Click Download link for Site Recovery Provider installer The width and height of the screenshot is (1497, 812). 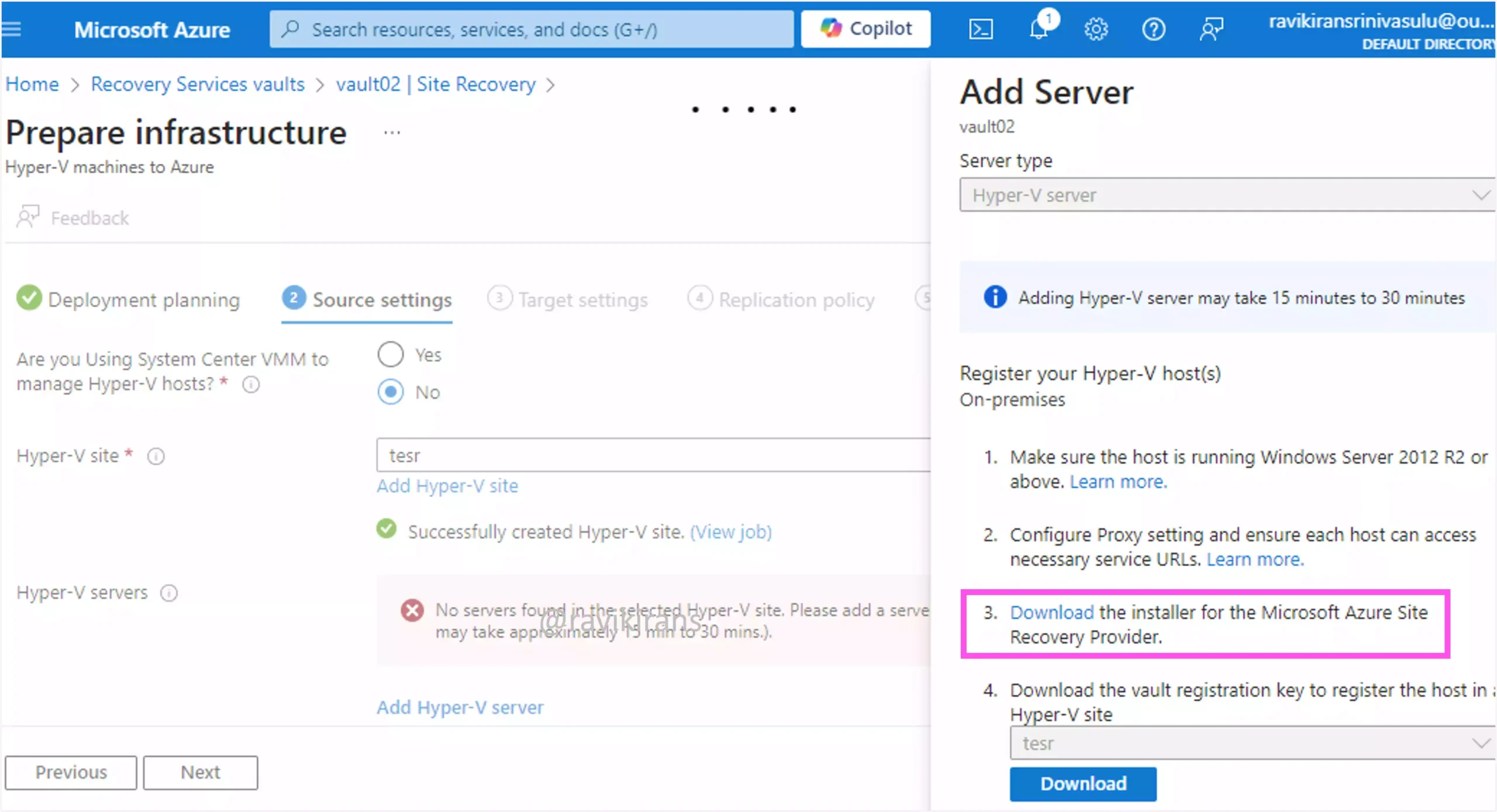[x=1051, y=612]
